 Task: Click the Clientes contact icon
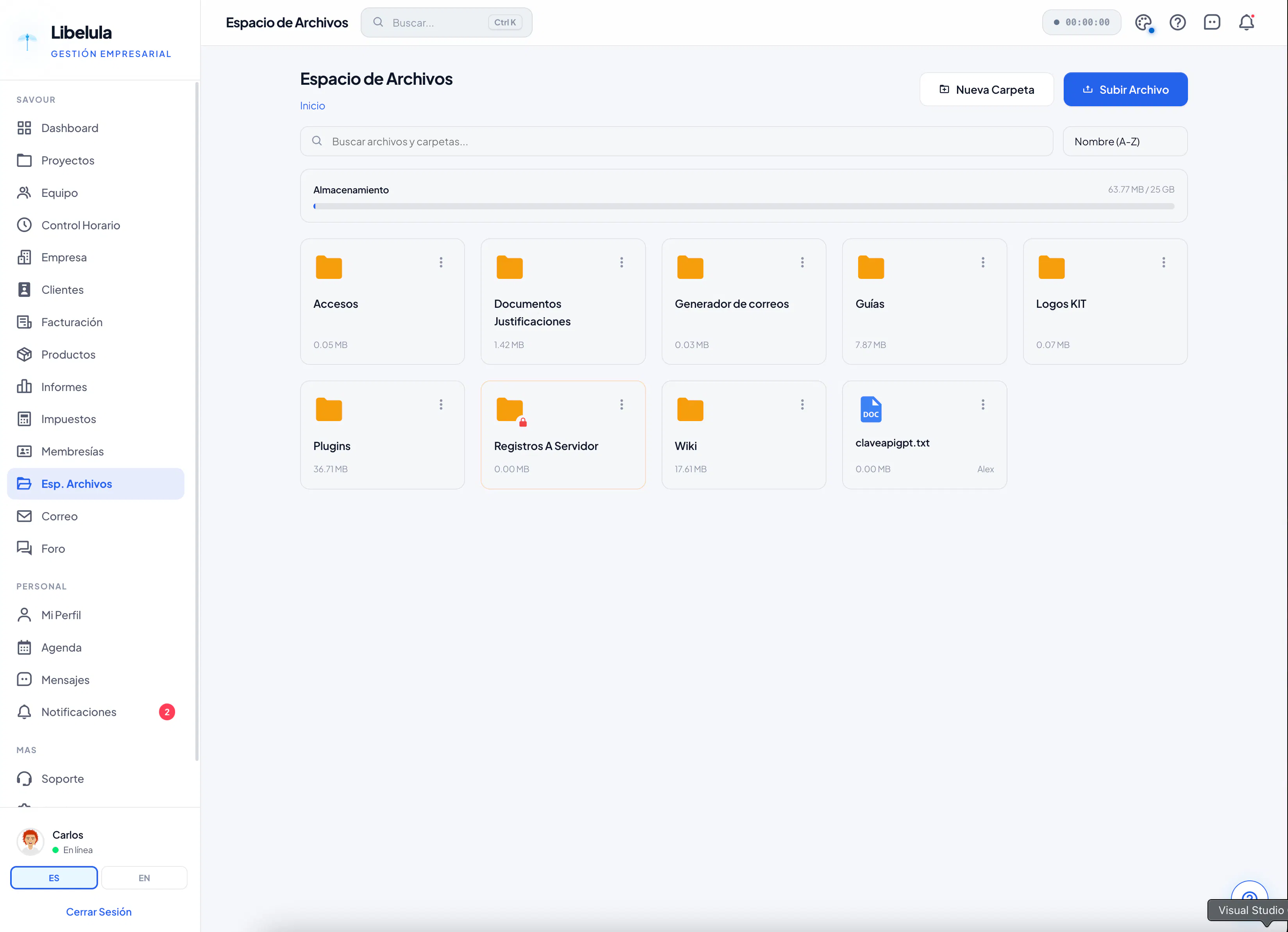click(x=24, y=289)
